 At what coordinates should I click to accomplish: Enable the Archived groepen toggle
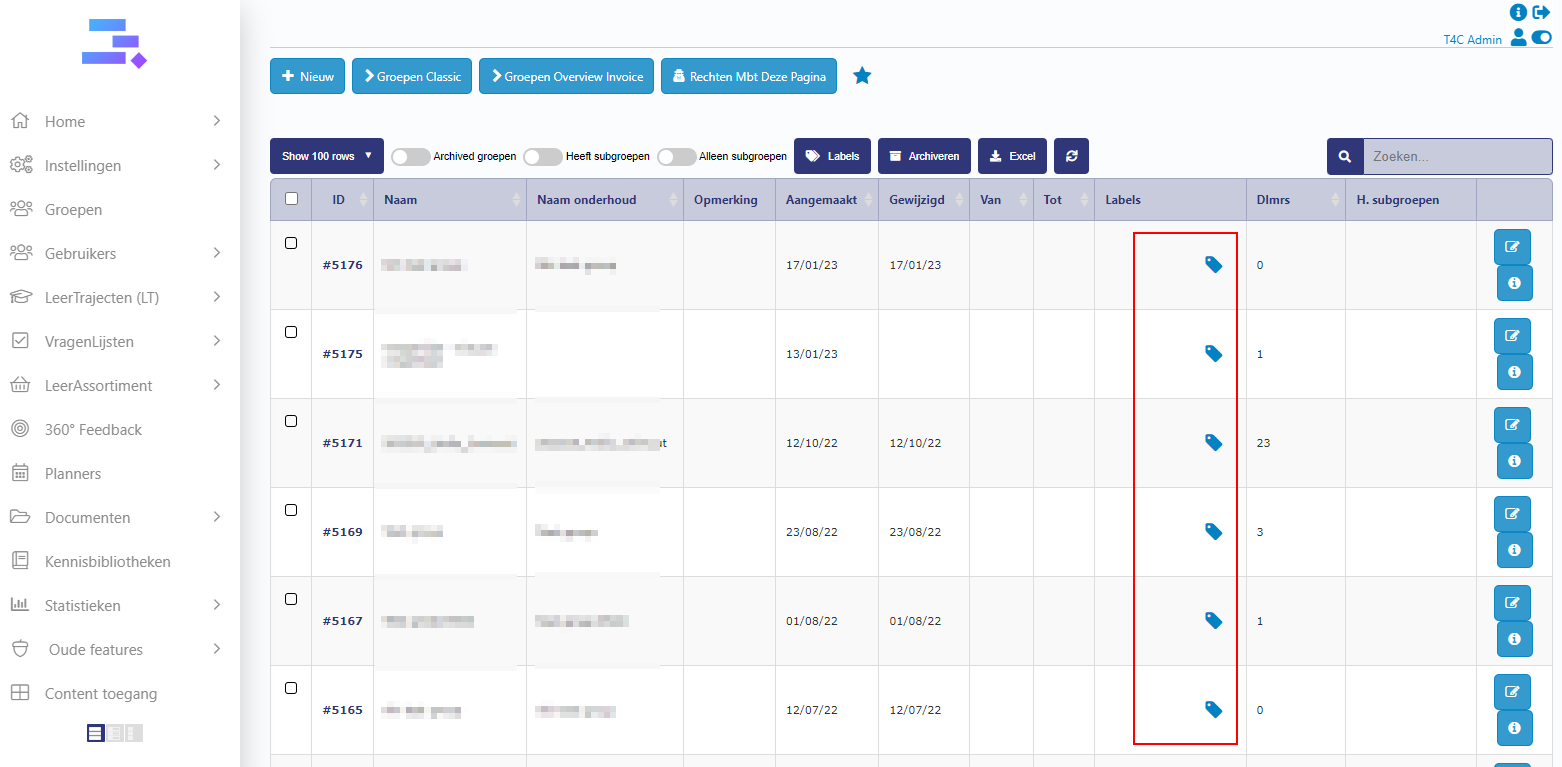pos(411,157)
